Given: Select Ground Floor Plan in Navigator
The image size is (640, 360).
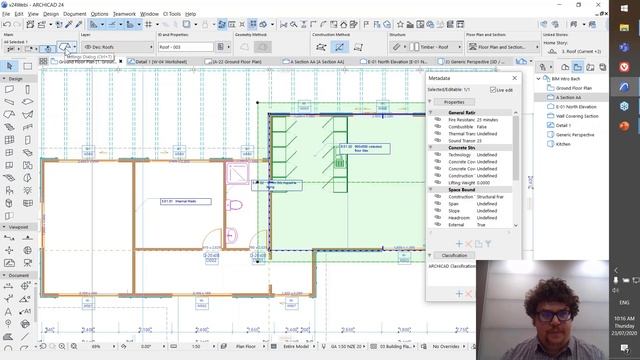Looking at the screenshot, I should [x=573, y=88].
